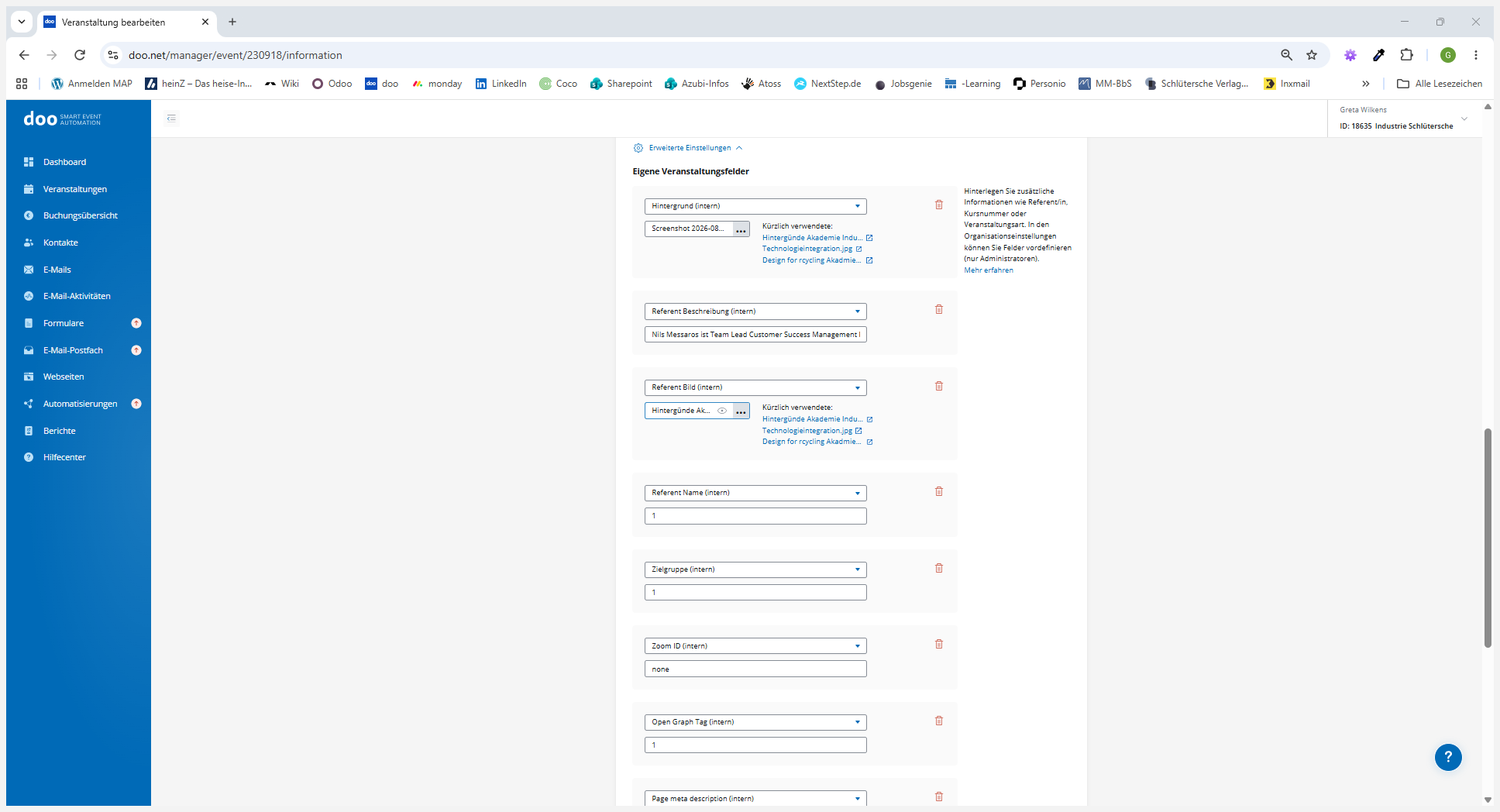This screenshot has width=1500, height=812.
Task: Open Referent Beschreibung (intern) dropdown
Action: point(755,311)
